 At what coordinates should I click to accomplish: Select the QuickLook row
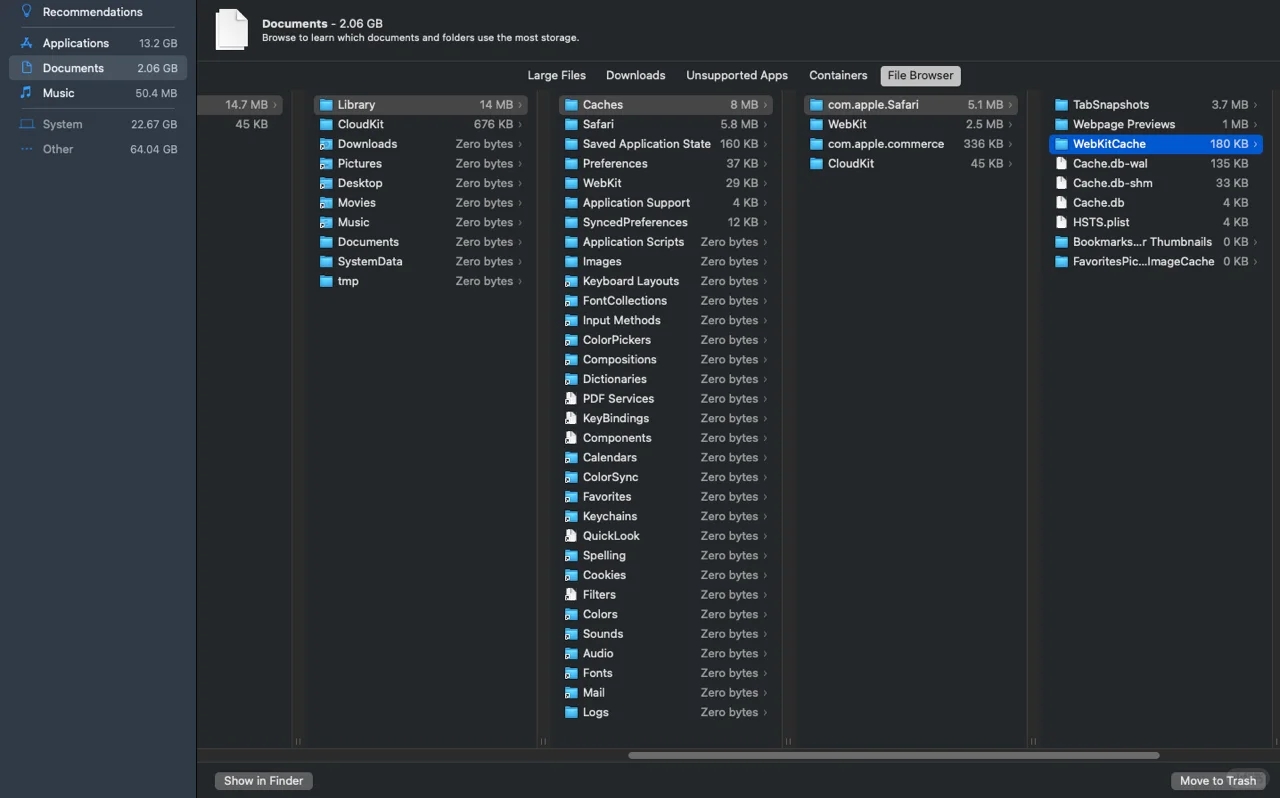pos(666,536)
